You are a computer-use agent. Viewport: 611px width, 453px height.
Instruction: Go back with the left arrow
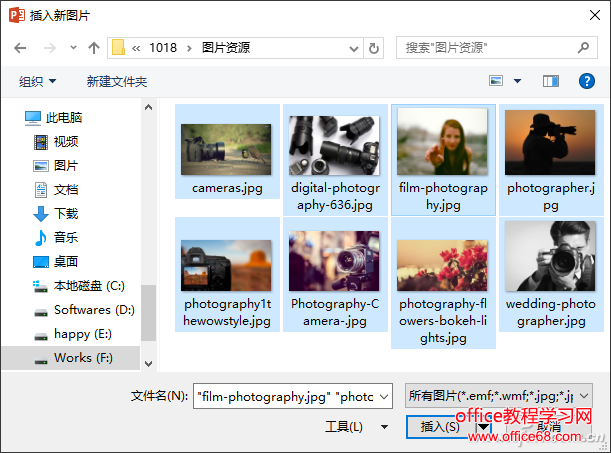tap(20, 48)
